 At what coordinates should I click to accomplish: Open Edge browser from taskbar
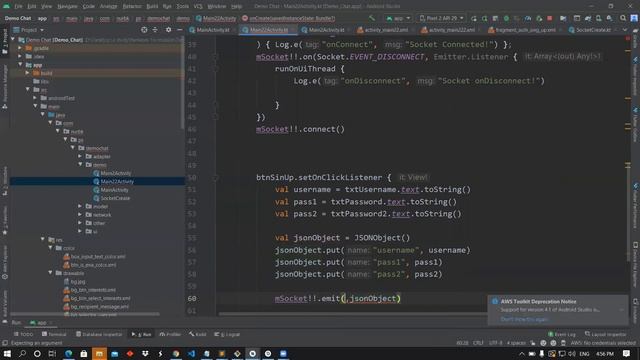pos(68,353)
